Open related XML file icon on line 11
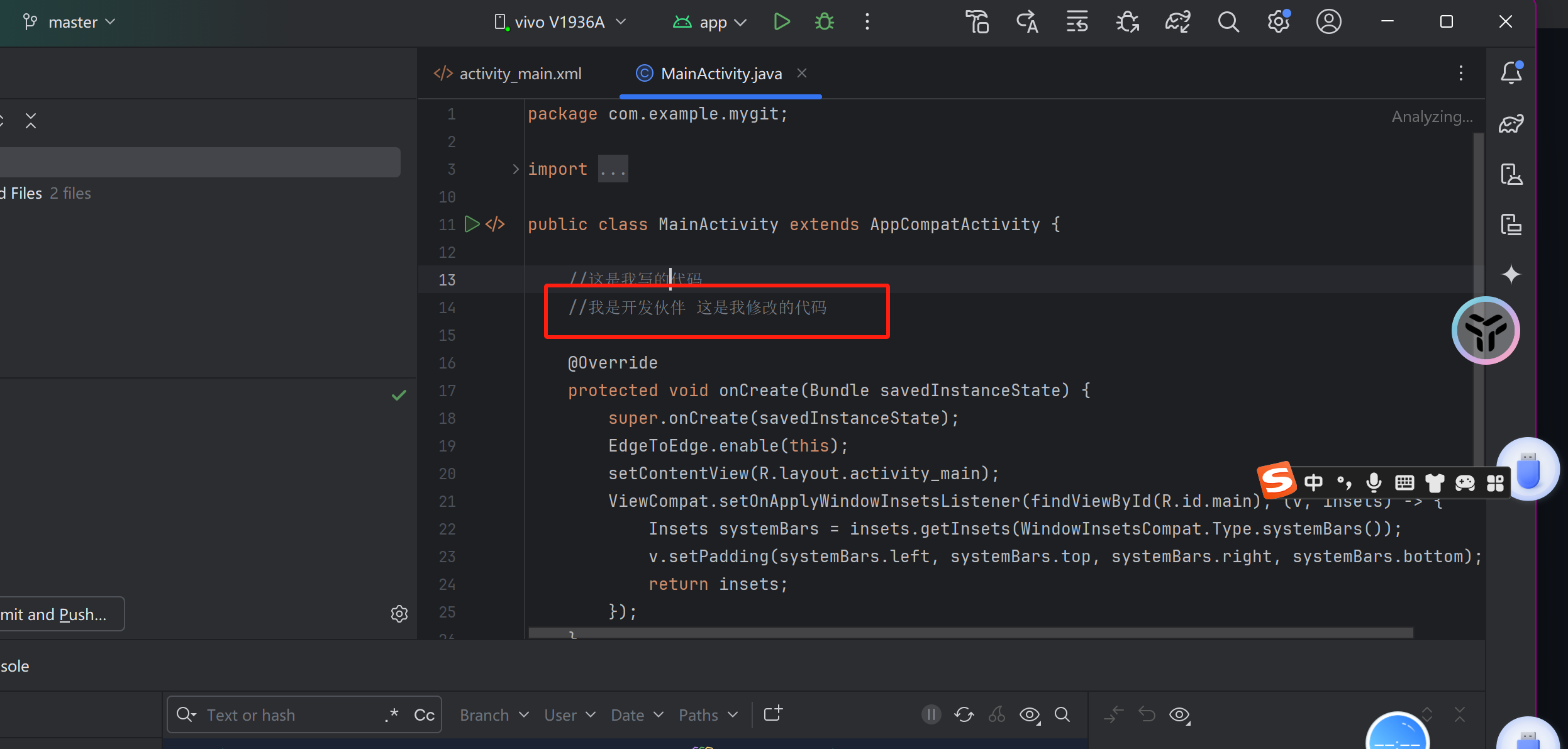The image size is (1568, 749). (x=495, y=224)
